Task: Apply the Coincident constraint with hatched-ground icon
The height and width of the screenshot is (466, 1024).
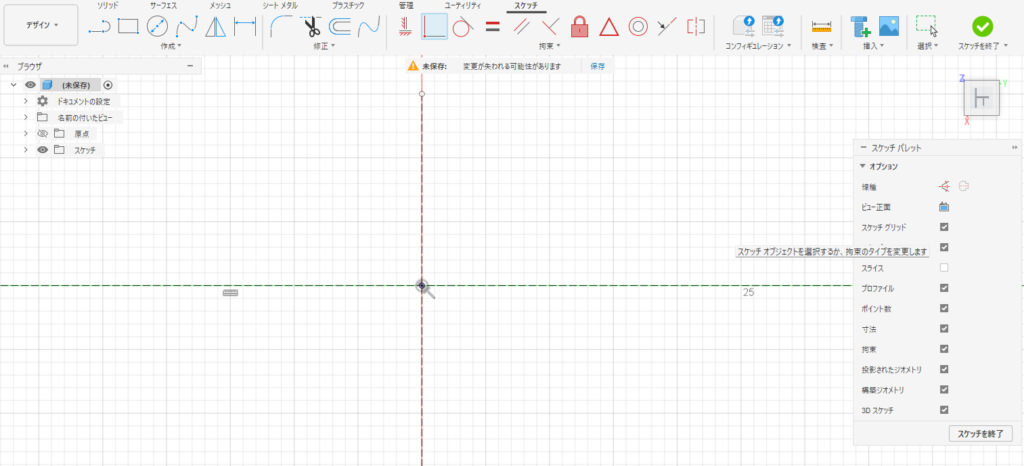Action: [x=404, y=27]
